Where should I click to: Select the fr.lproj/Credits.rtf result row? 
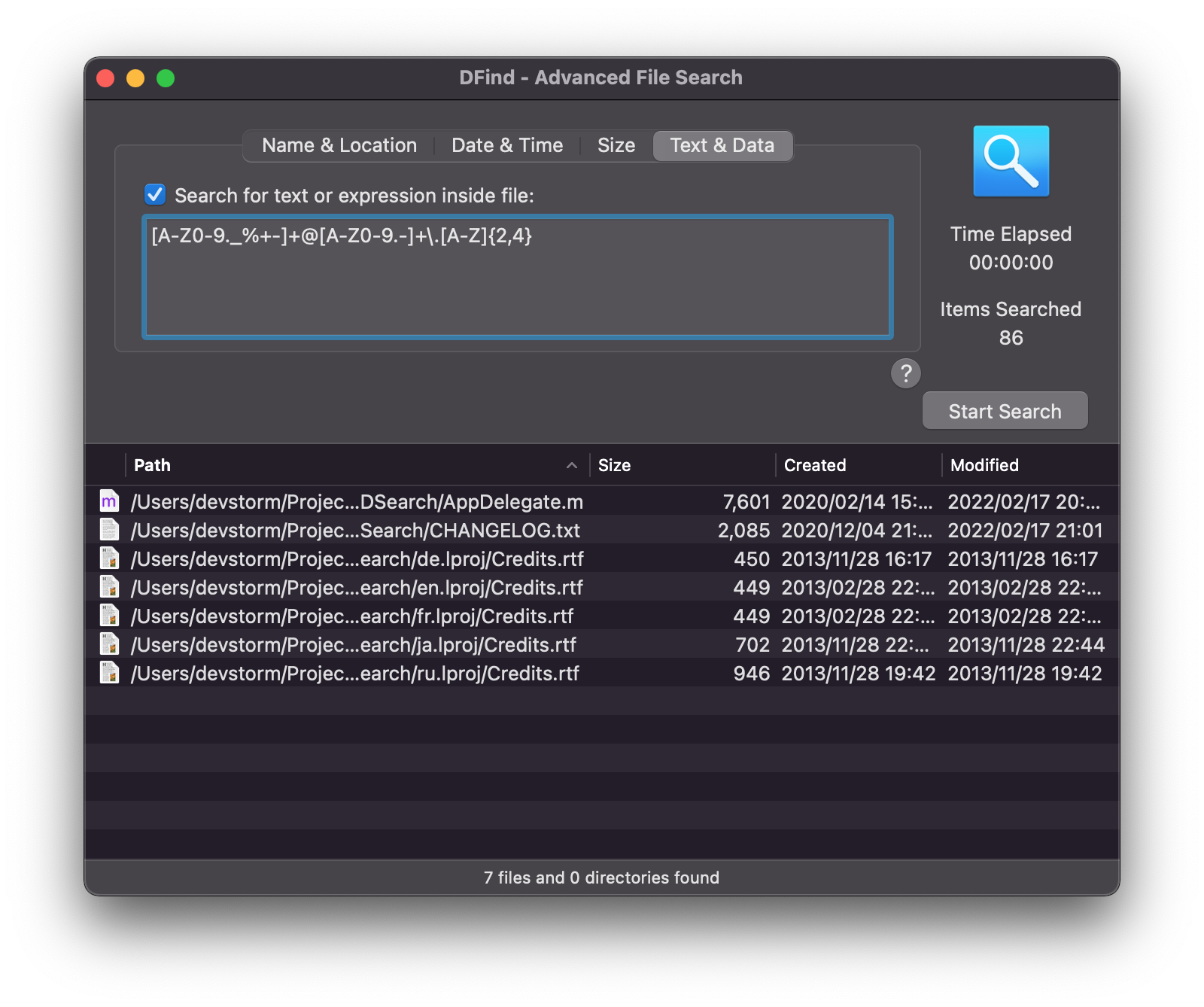[x=352, y=616]
